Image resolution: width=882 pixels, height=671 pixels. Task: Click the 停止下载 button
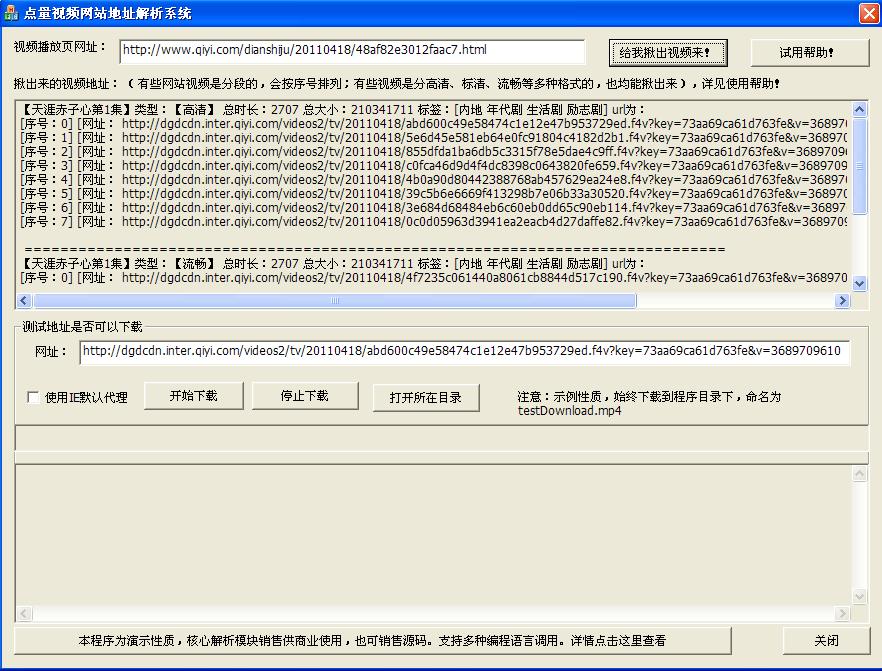[305, 396]
